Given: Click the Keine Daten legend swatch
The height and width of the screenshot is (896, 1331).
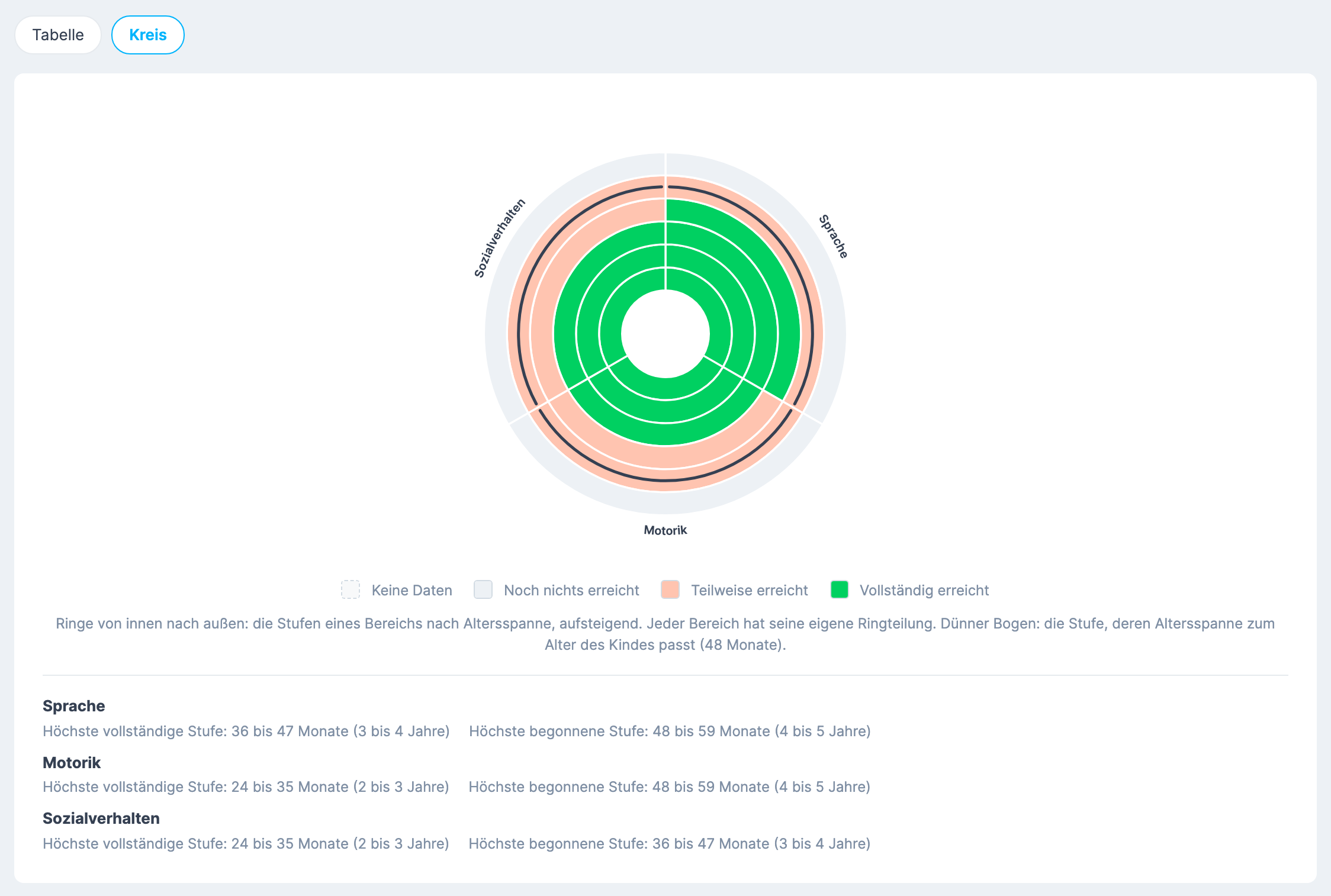Looking at the screenshot, I should (x=351, y=589).
